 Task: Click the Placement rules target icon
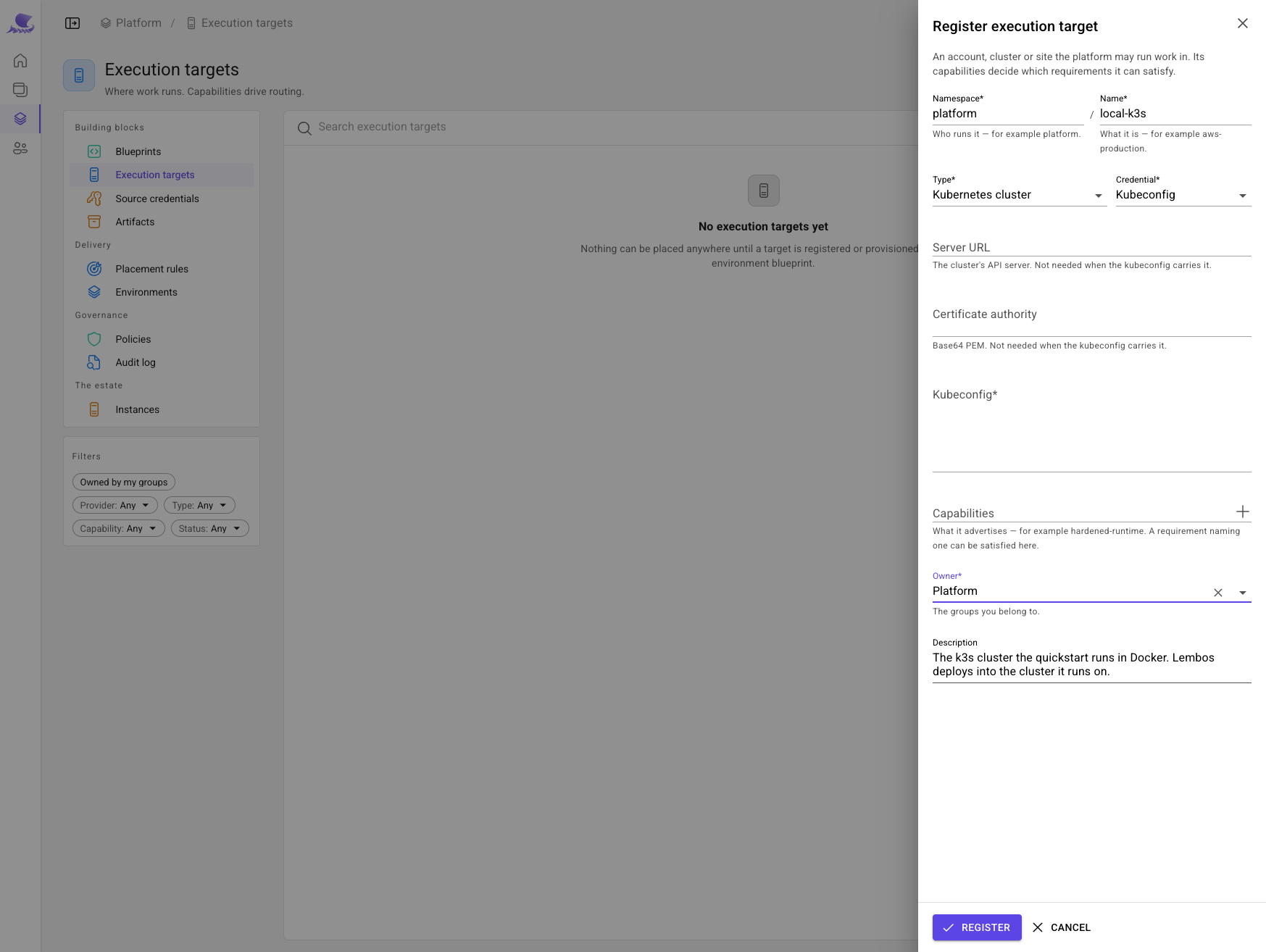click(94, 269)
